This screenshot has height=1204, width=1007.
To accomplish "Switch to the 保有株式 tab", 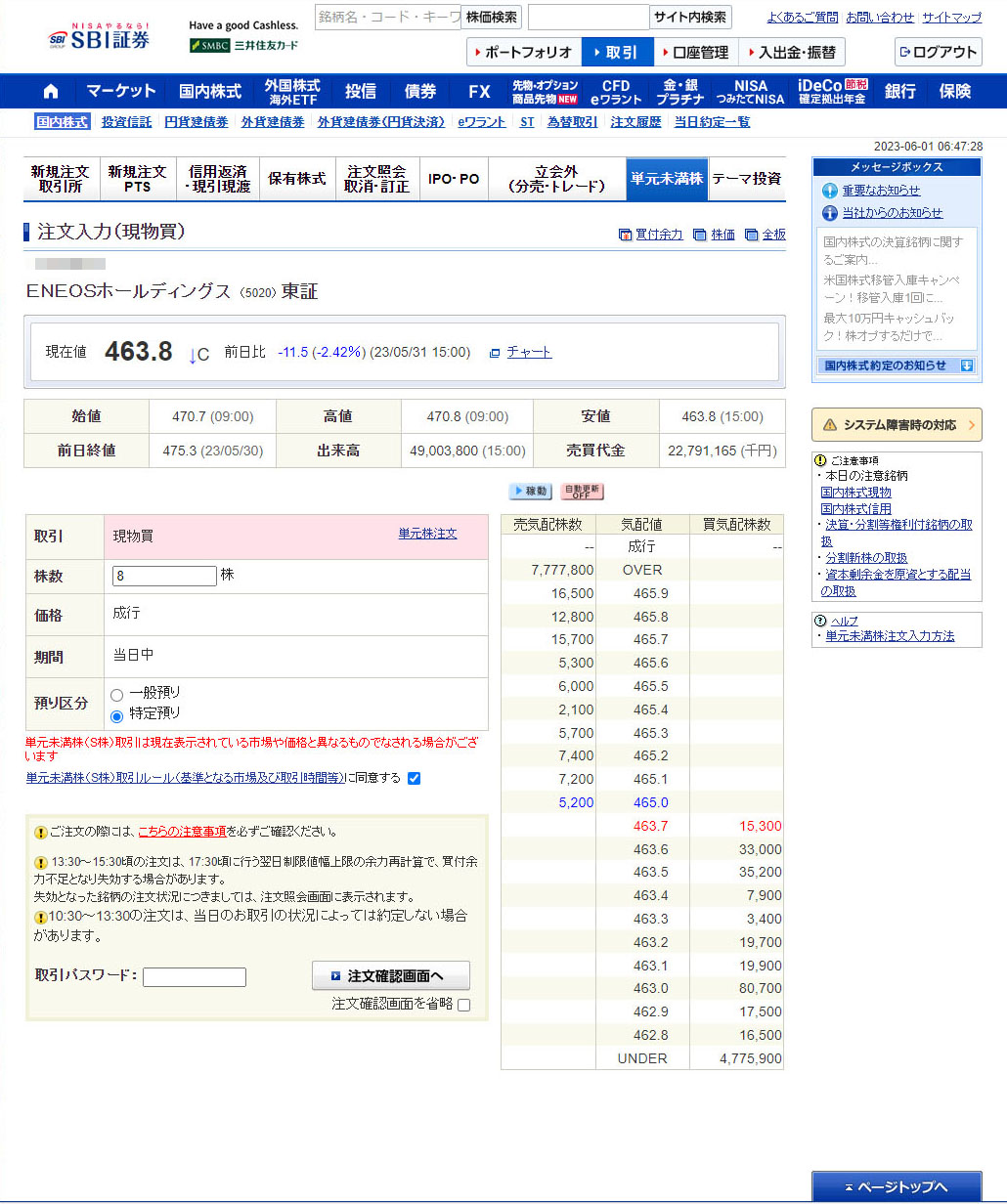I will (297, 179).
